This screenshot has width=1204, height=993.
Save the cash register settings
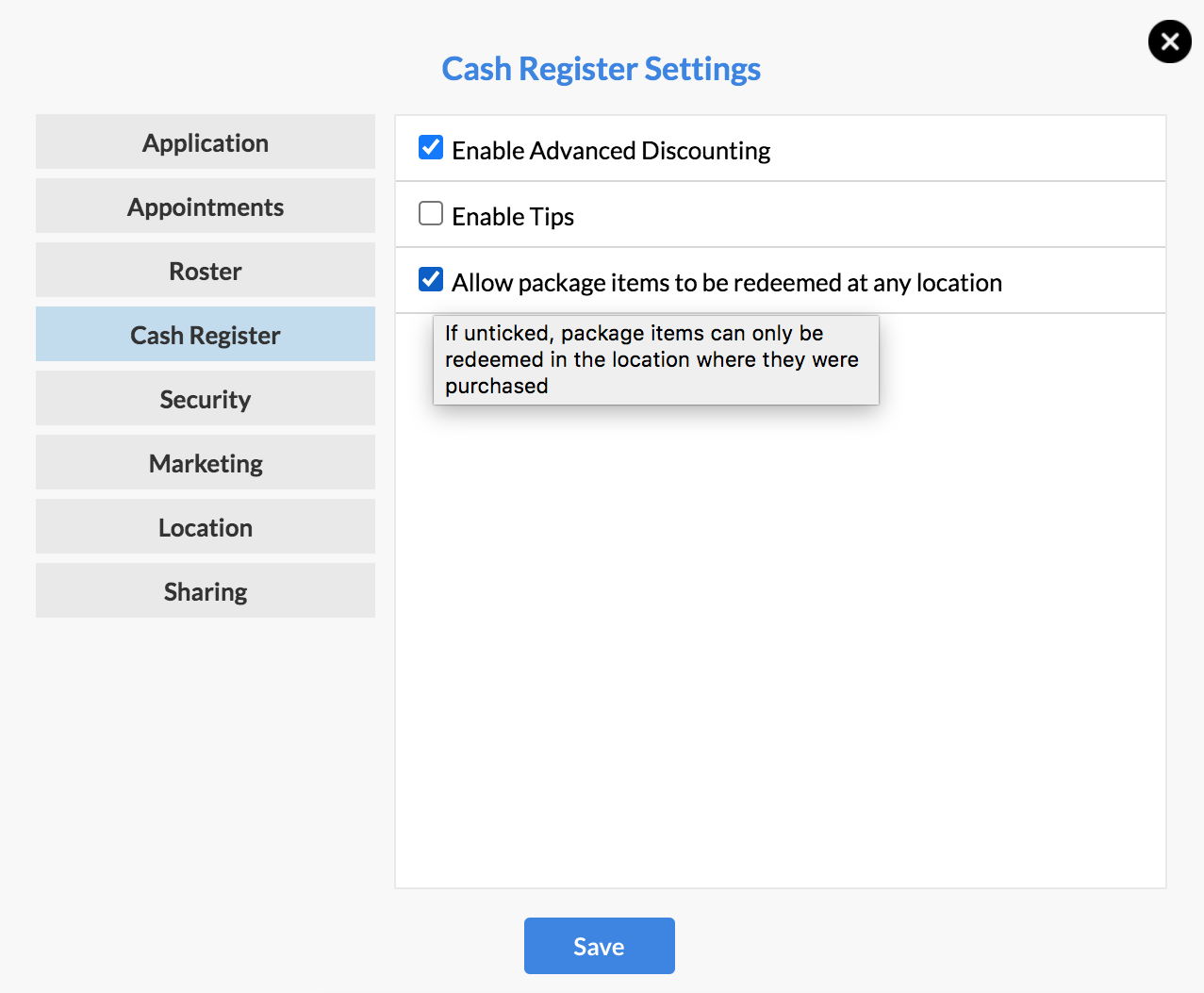(600, 946)
